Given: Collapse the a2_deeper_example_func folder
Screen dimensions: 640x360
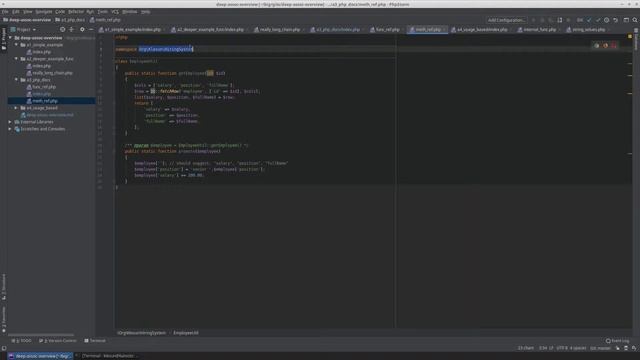Looking at the screenshot, I should click(x=17, y=59).
